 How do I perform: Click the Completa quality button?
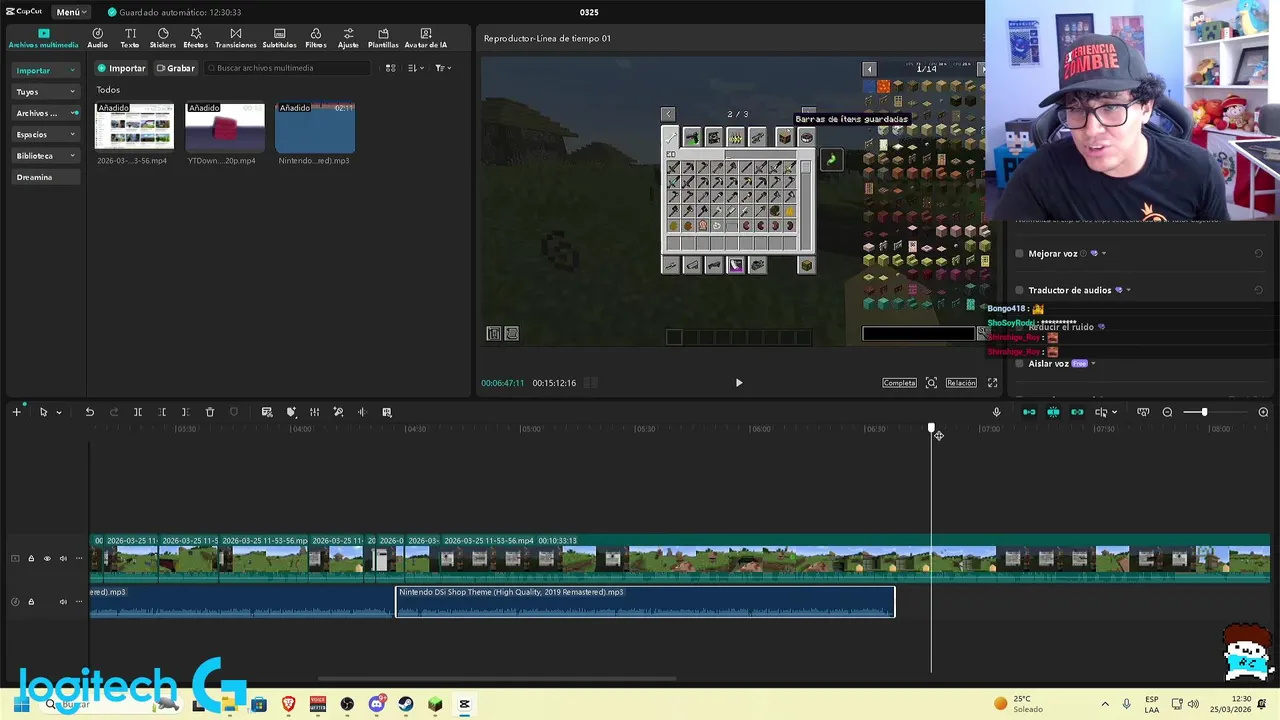[x=899, y=383]
